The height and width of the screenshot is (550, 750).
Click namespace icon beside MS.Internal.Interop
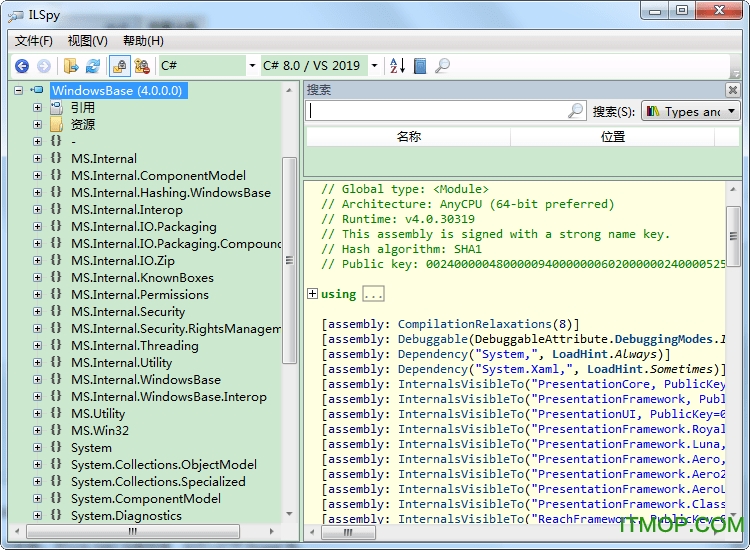(56, 209)
